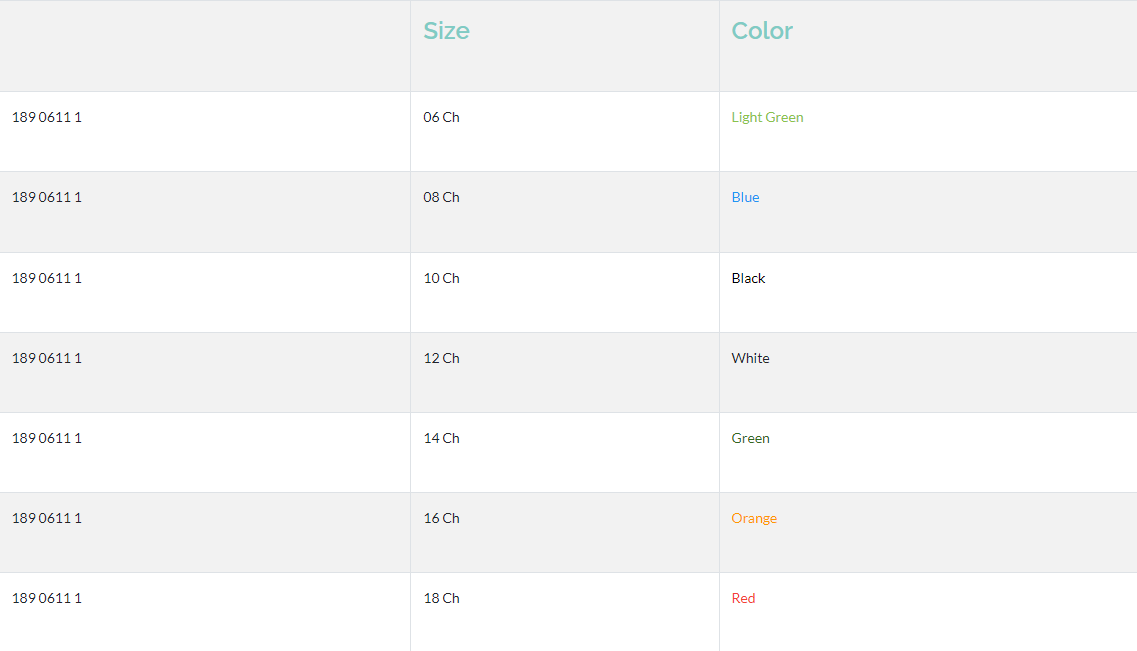Select the Green color text

pos(750,438)
